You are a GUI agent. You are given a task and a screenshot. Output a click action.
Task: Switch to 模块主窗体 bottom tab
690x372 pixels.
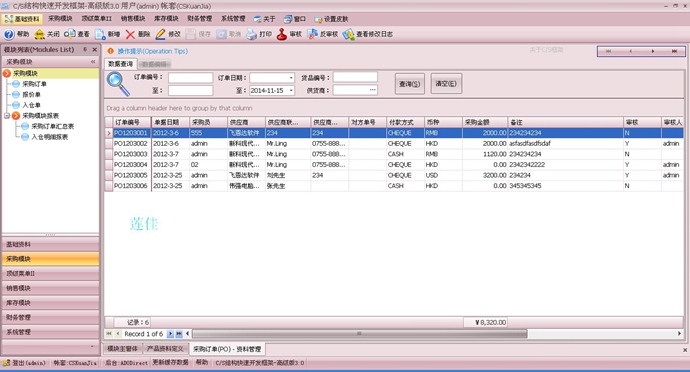pos(123,349)
